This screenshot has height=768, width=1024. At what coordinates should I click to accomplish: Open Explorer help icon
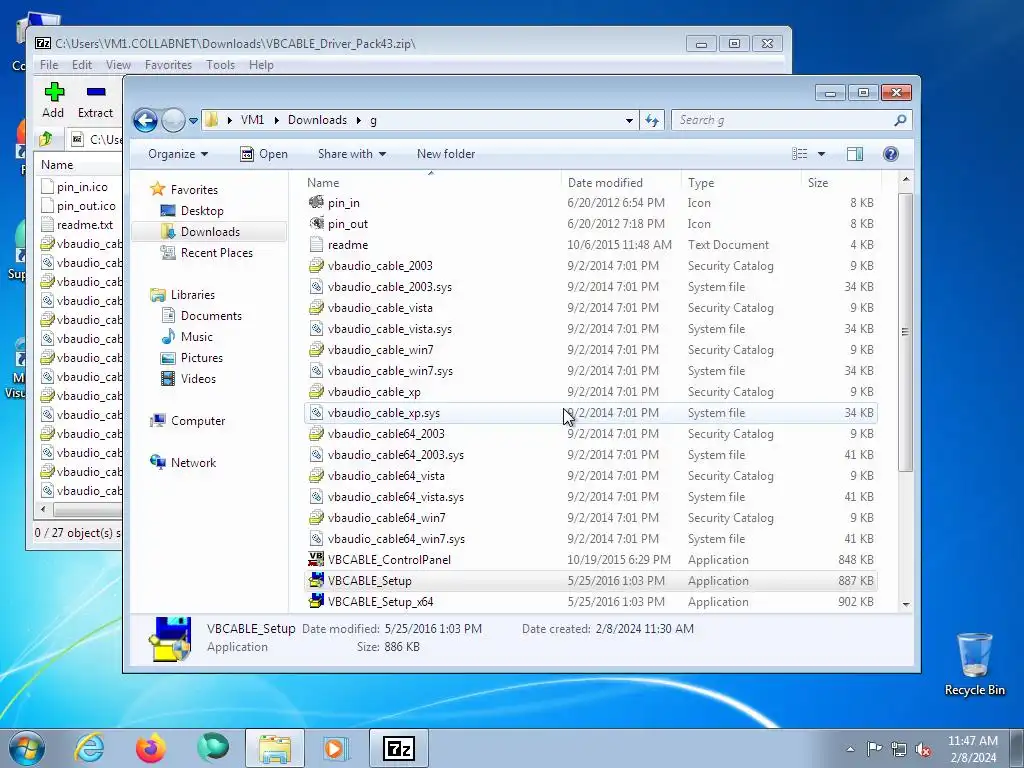891,154
